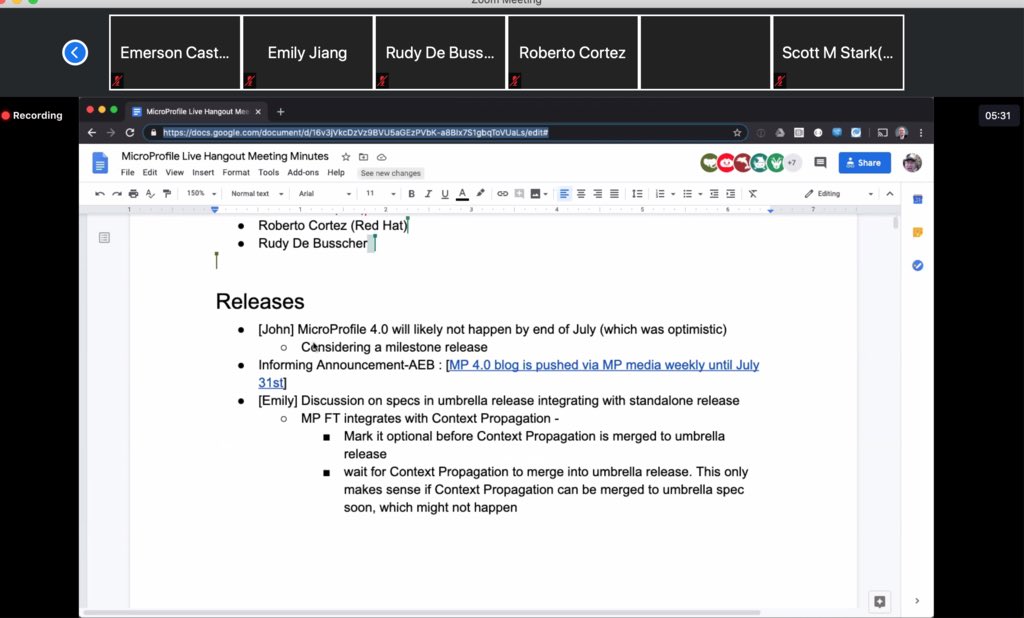Click the Move to folder icon
The height and width of the screenshot is (618, 1024).
364,157
